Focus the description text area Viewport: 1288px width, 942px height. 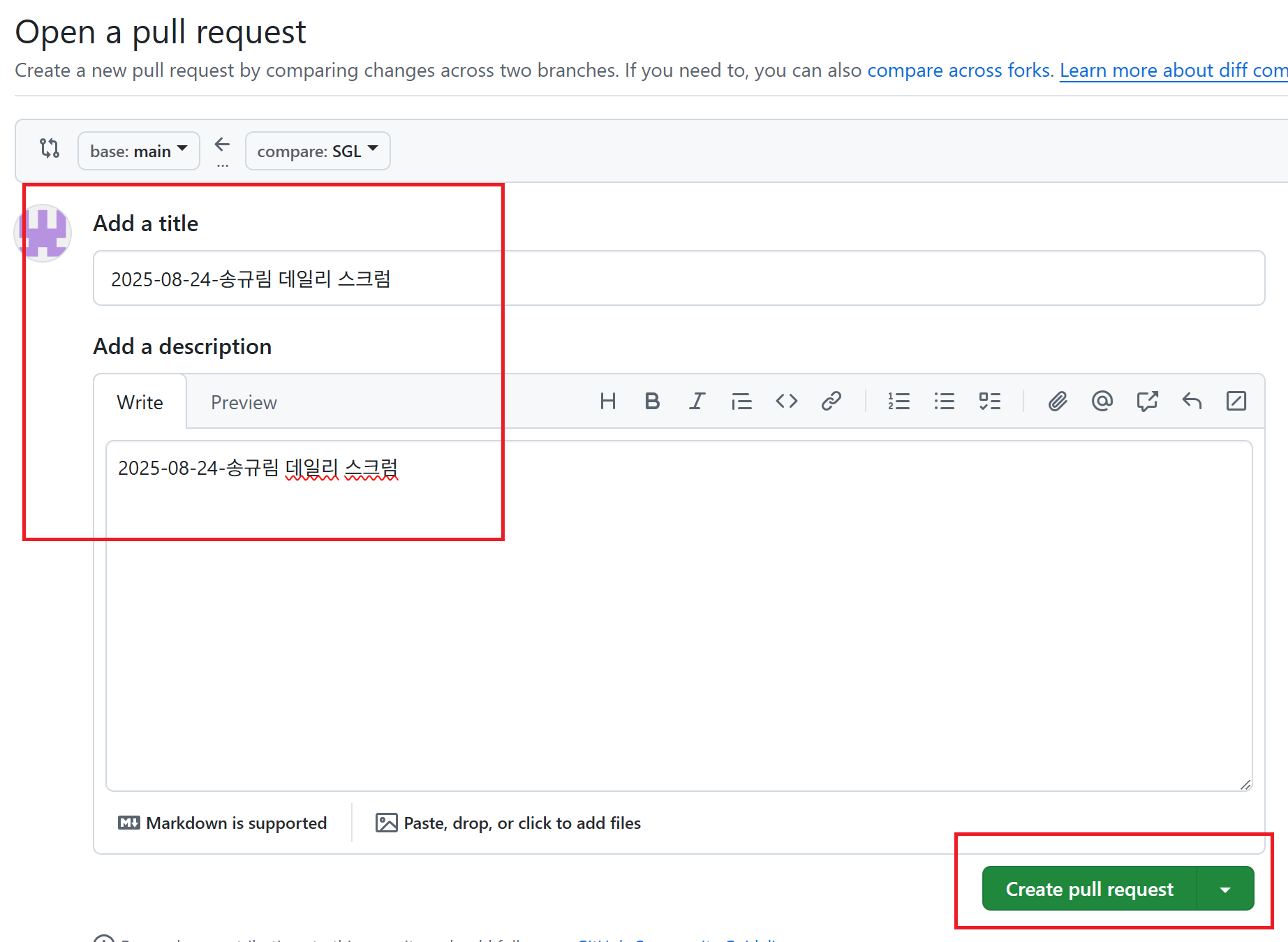679,616
